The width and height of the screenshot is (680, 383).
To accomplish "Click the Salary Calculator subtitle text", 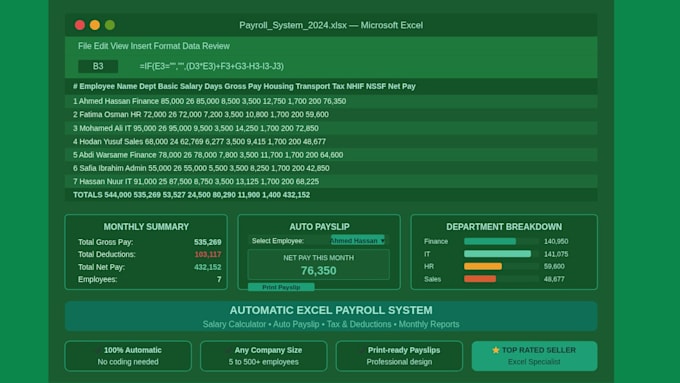I will 234,324.
